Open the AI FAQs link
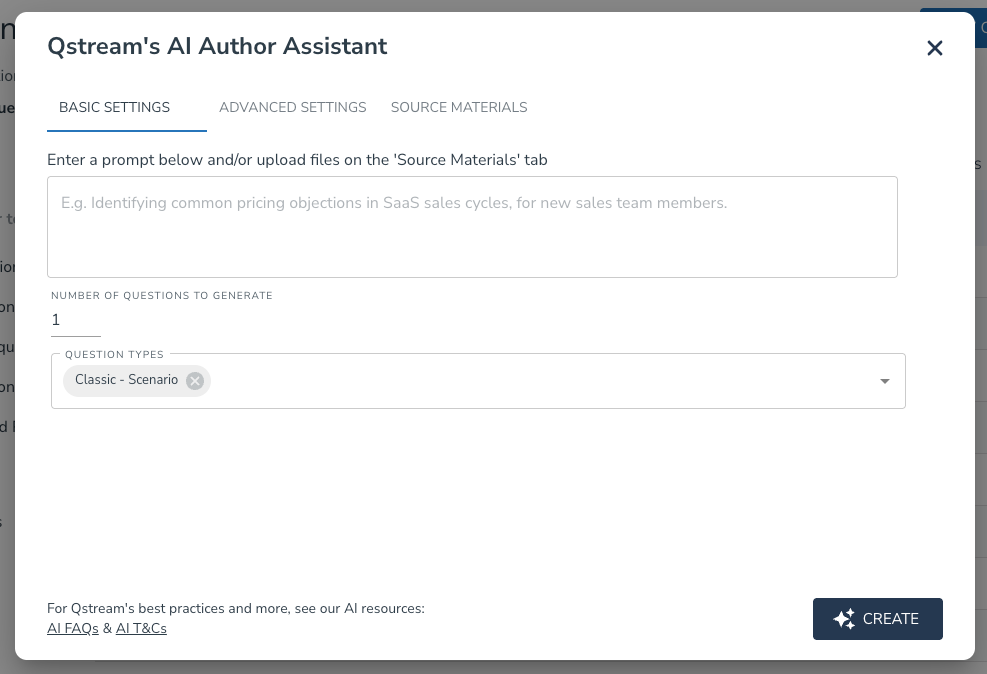The height and width of the screenshot is (674, 987). [x=73, y=628]
